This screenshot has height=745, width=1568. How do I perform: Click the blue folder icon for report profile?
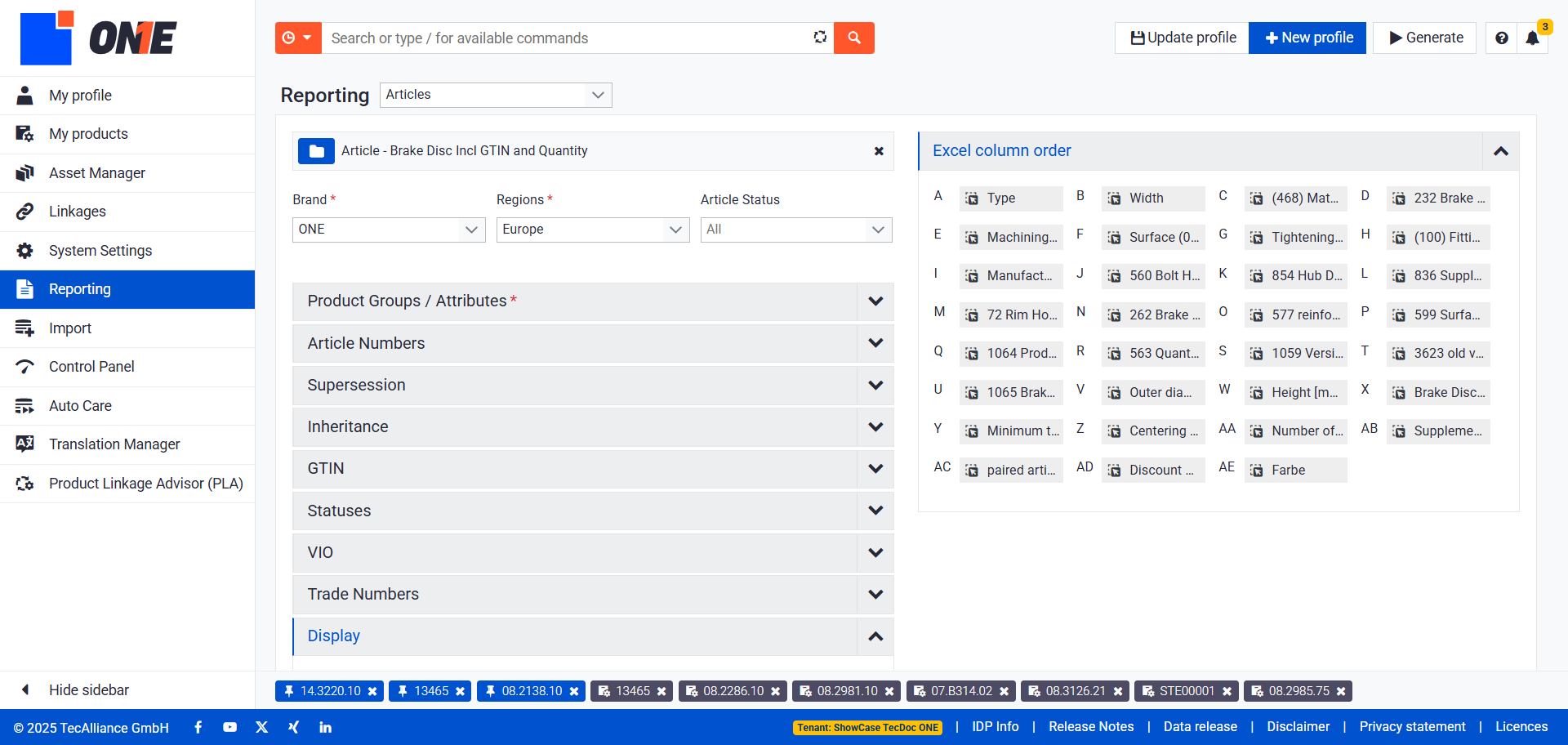click(316, 151)
